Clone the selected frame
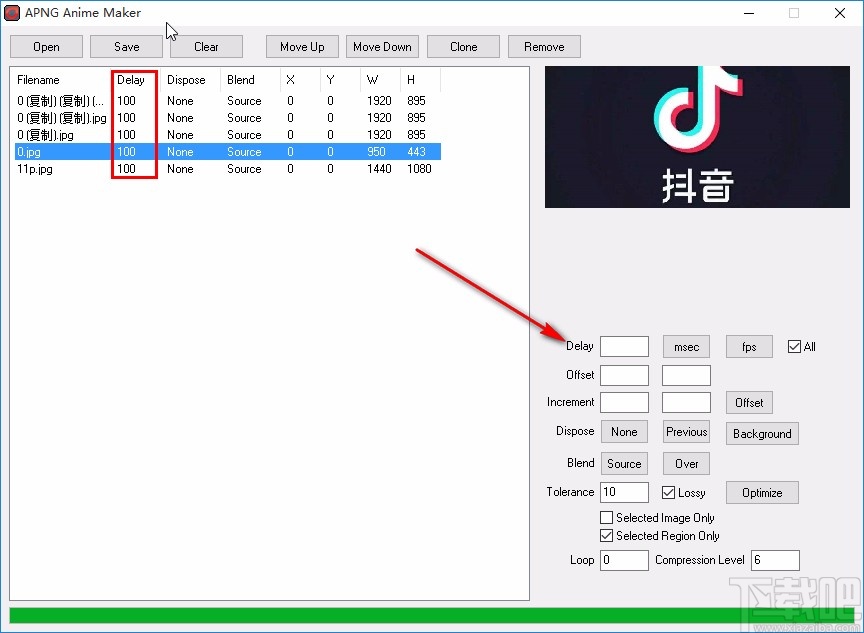Viewport: 864px width, 633px height. [x=462, y=46]
